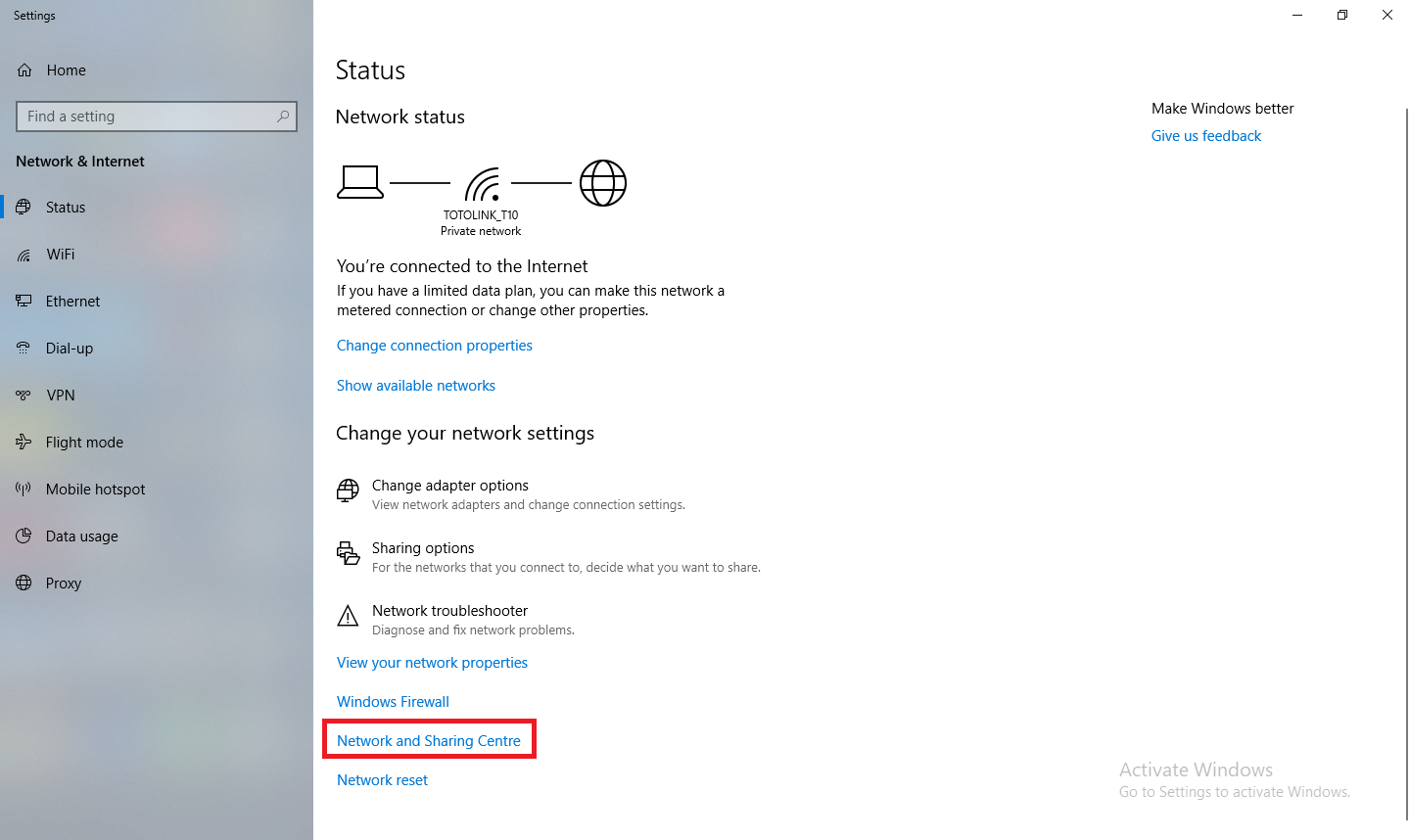This screenshot has height=840, width=1410.
Task: Click the Dial-up phone icon
Action: coord(23,349)
